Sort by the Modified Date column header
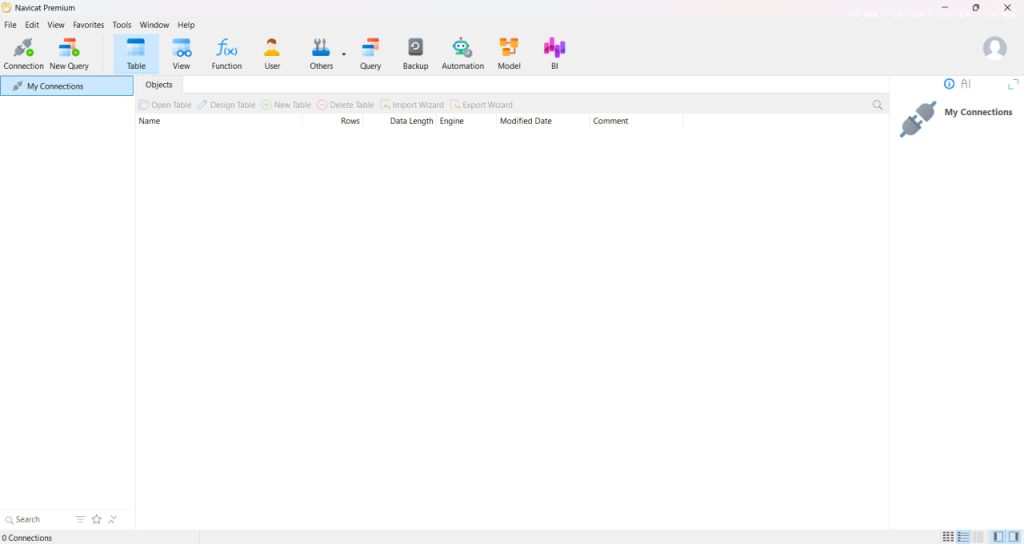 point(543,121)
